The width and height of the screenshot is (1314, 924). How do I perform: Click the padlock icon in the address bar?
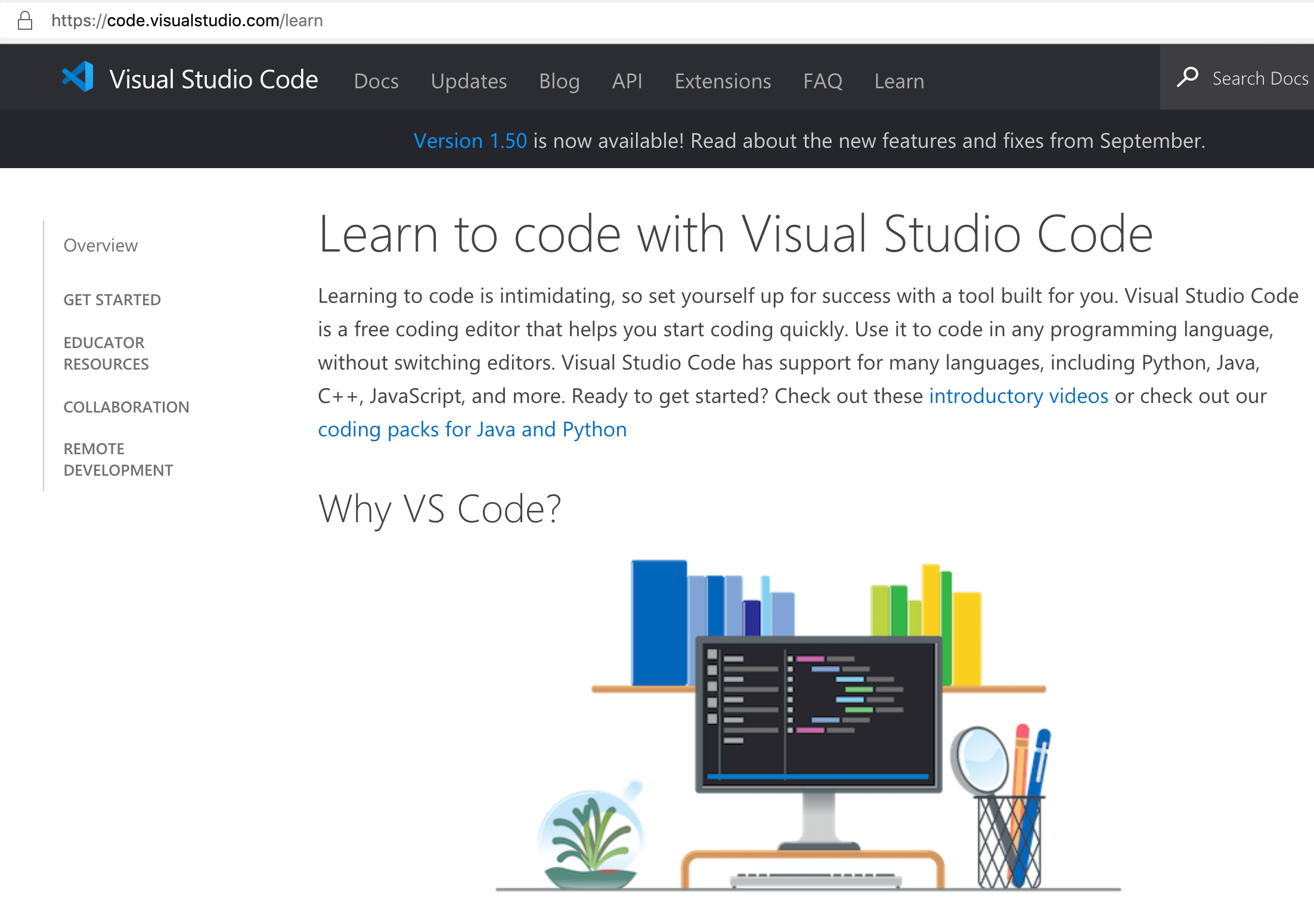click(25, 20)
